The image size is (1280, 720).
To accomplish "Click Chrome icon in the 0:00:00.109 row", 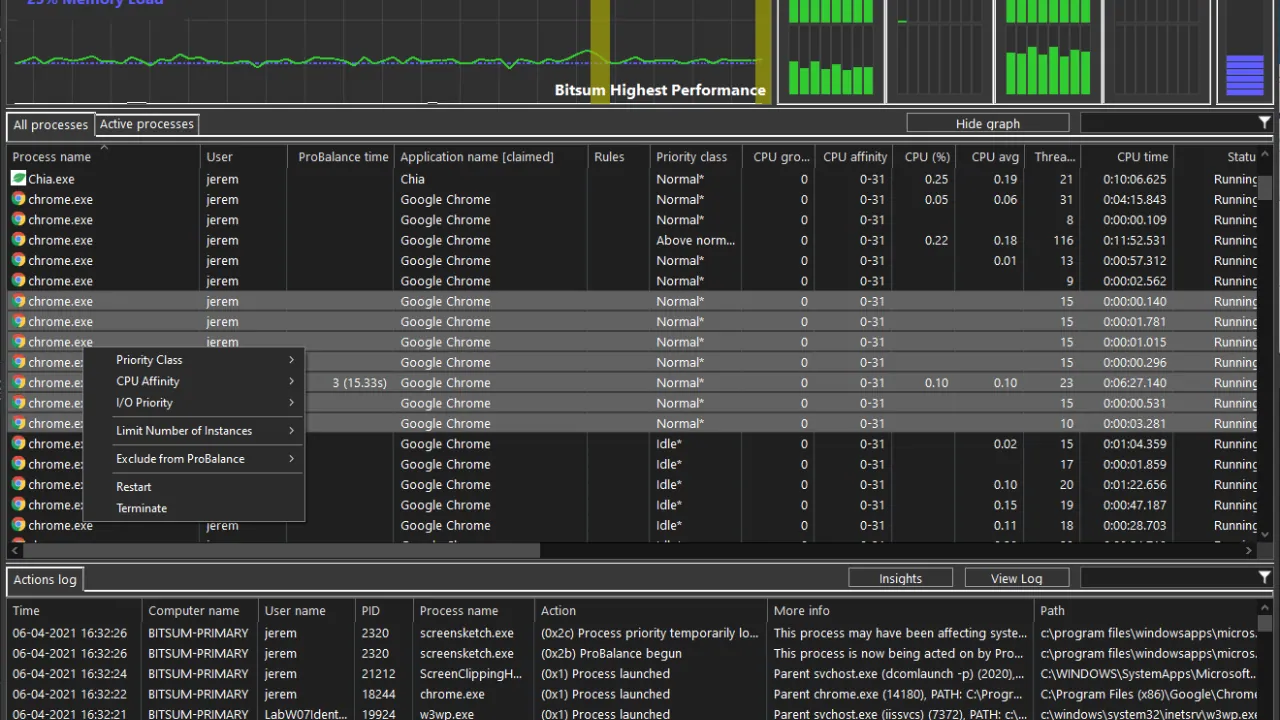I will pos(18,220).
